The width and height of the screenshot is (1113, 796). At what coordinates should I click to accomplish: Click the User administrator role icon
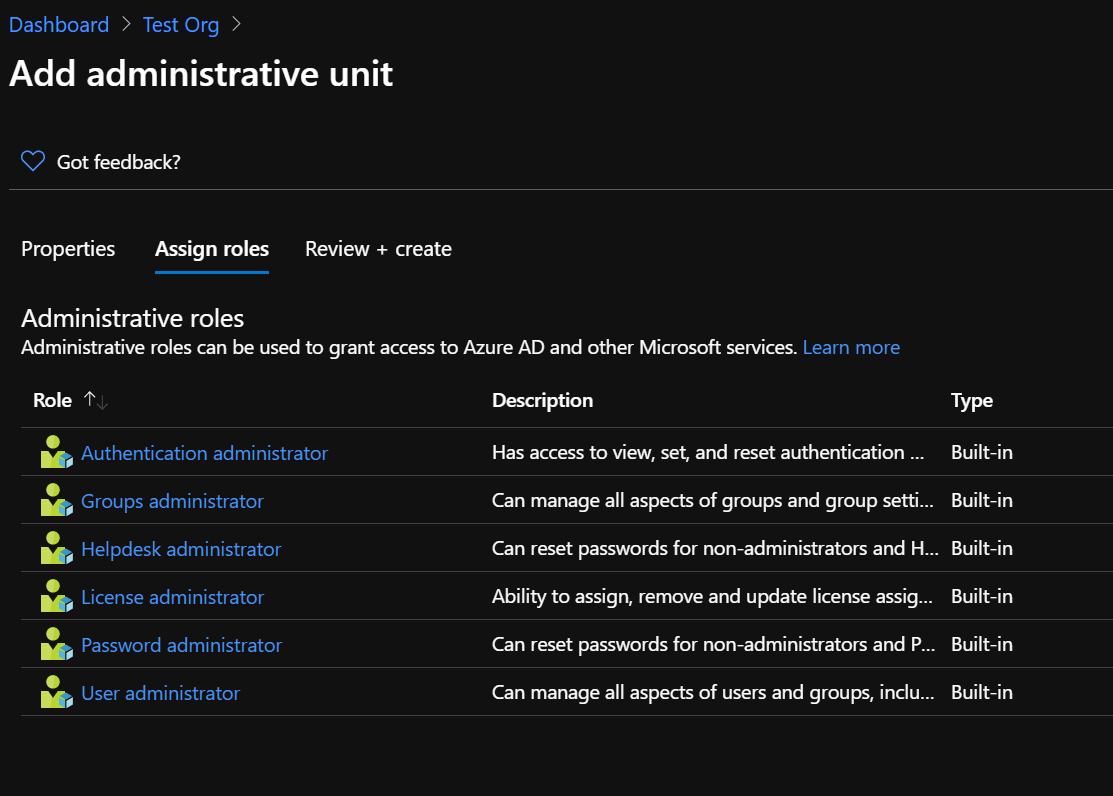tap(57, 692)
